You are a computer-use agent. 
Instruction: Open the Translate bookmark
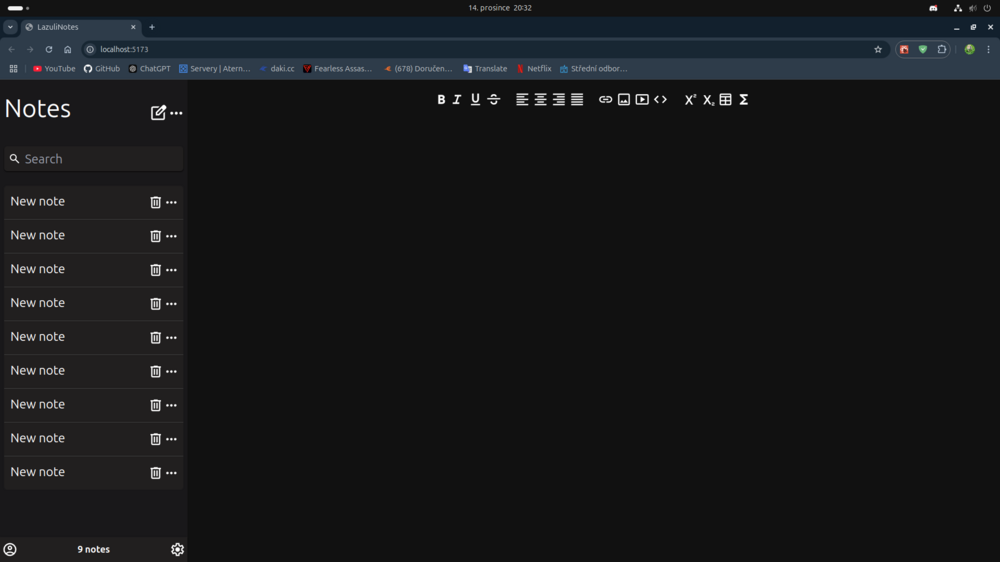click(485, 68)
